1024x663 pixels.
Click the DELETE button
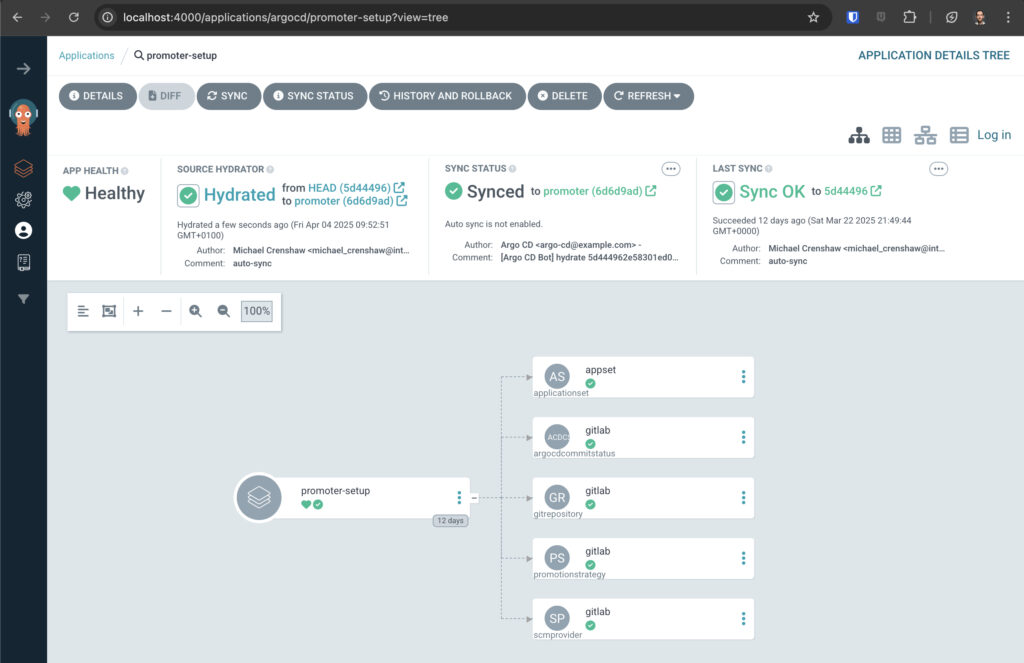point(564,96)
